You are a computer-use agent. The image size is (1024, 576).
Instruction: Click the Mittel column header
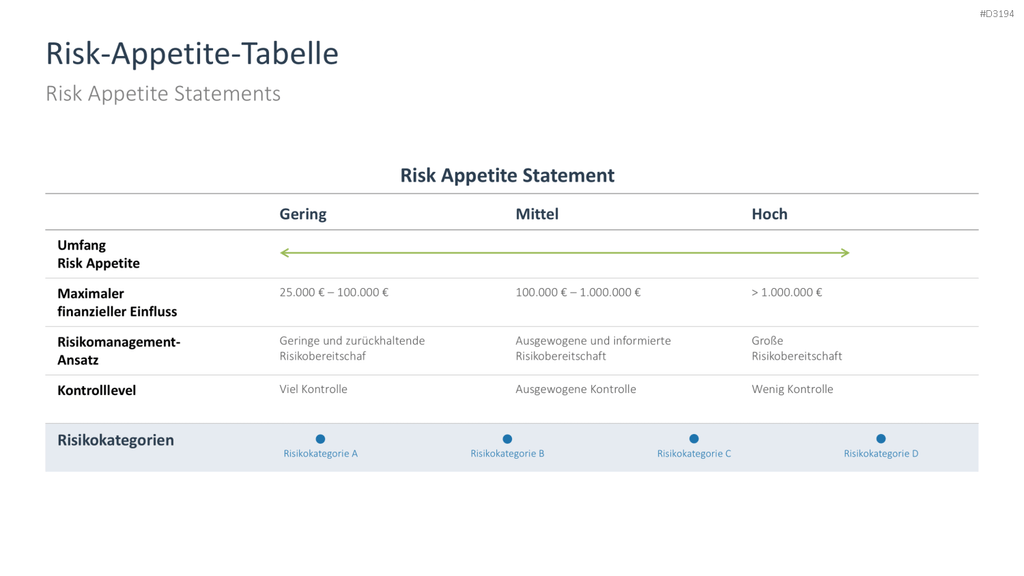[537, 214]
